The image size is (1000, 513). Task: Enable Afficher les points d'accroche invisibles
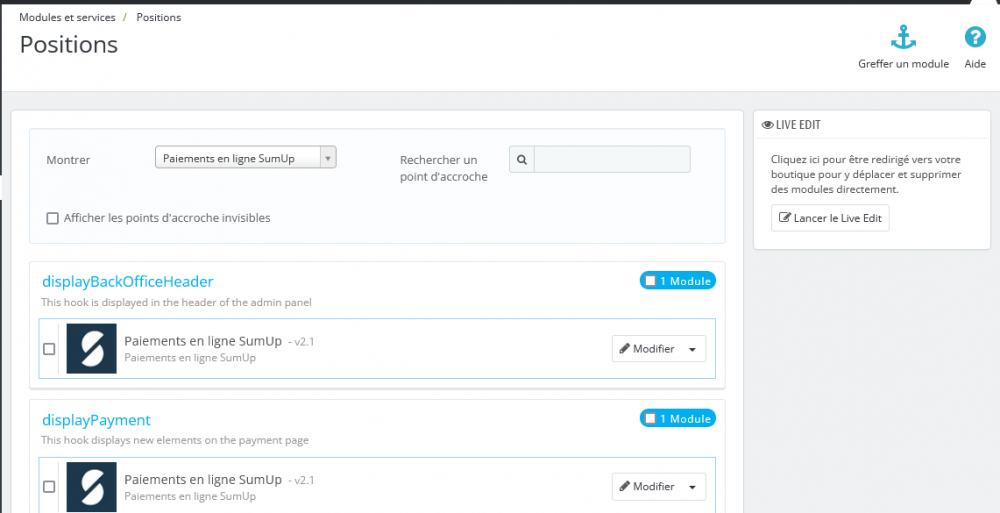(52, 218)
